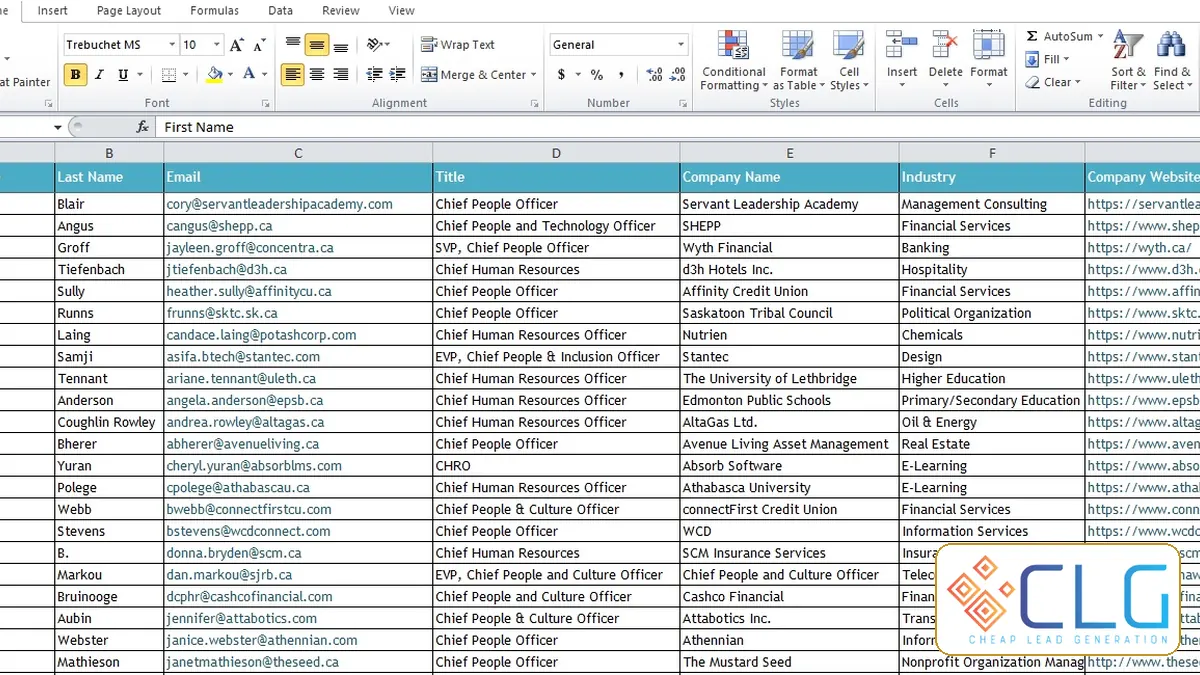Click the Insert cells icon
The width and height of the screenshot is (1200, 675).
902,46
